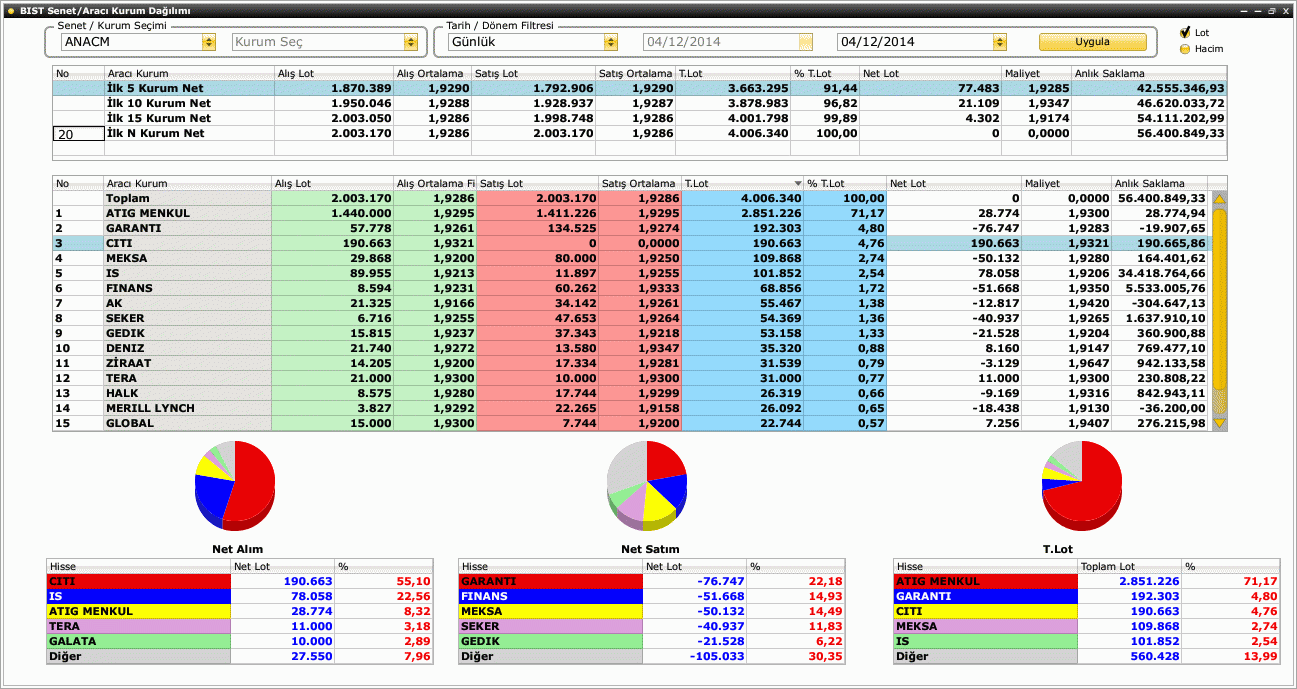Click Net Lot header in the broker table
Image resolution: width=1297 pixels, height=689 pixels.
[x=954, y=184]
